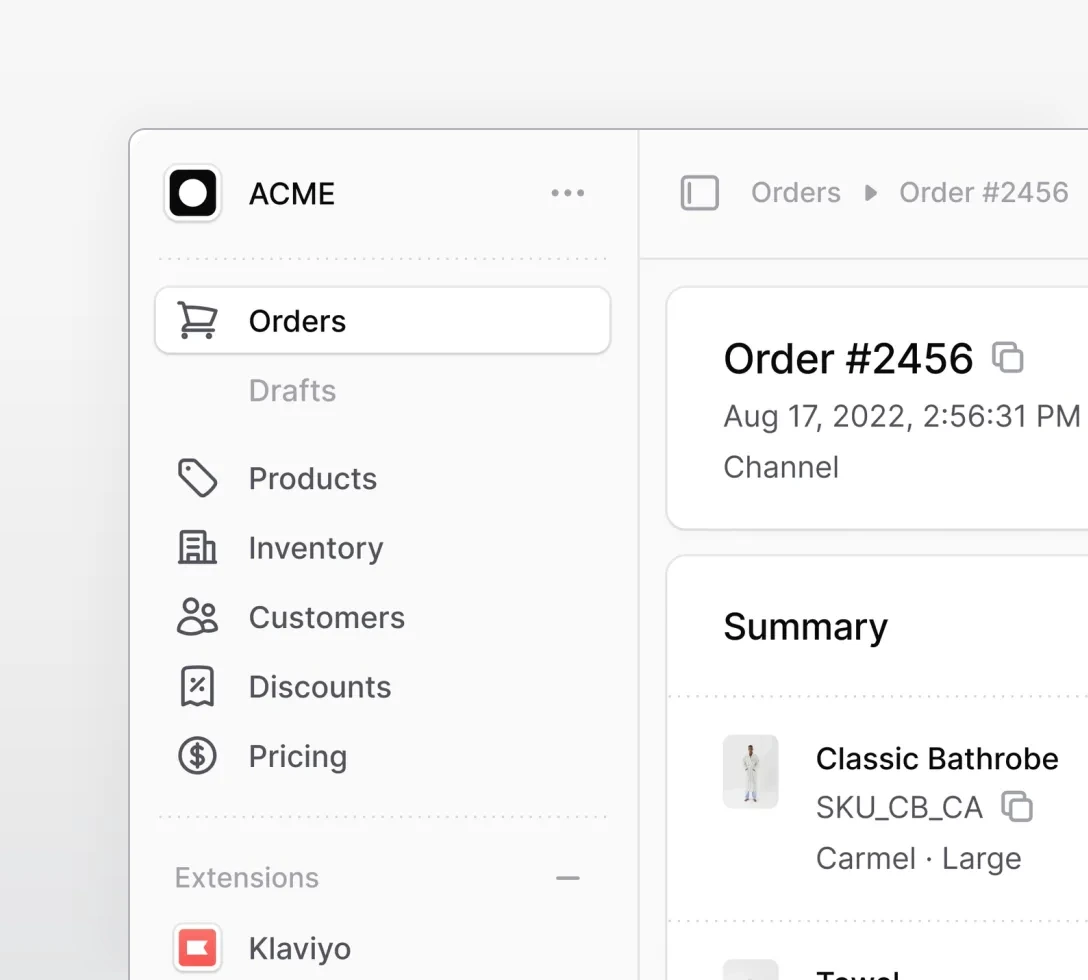The height and width of the screenshot is (980, 1088).
Task: Click the Extensions section label
Action: (x=246, y=878)
